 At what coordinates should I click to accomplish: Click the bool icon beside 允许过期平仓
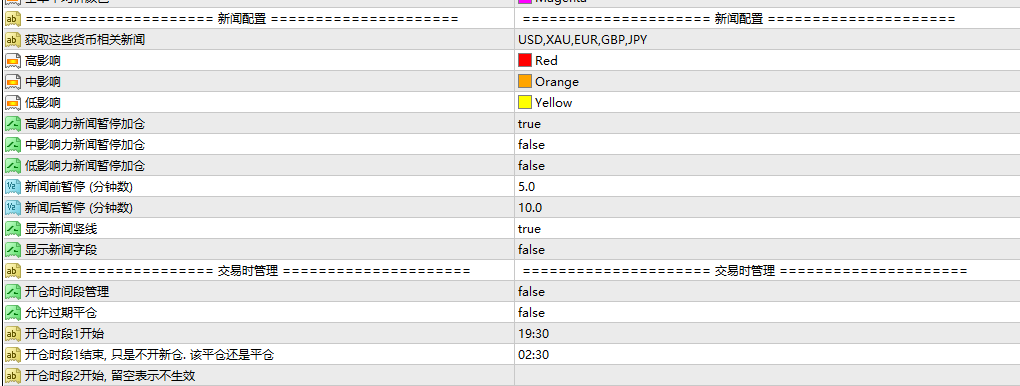pos(13,312)
